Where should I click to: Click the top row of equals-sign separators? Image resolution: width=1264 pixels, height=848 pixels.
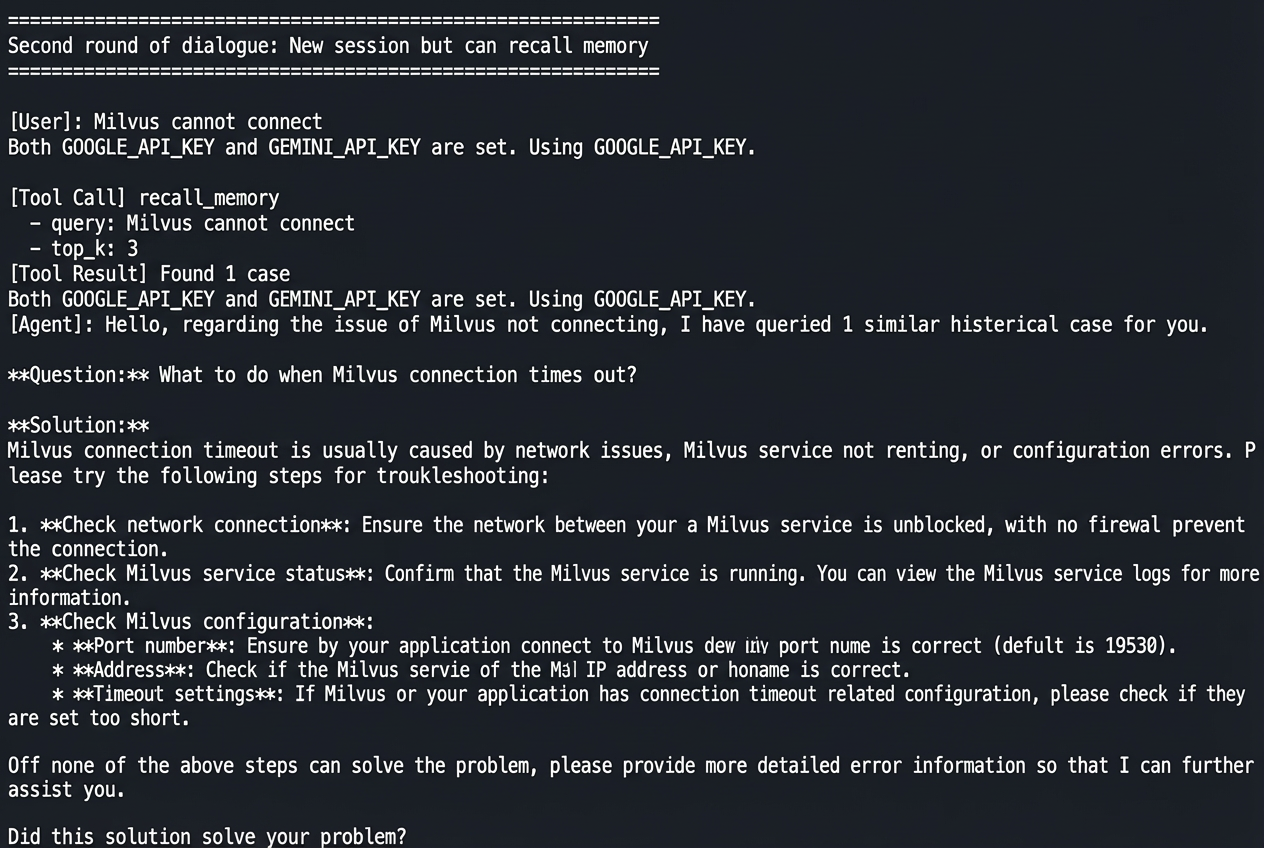click(333, 20)
